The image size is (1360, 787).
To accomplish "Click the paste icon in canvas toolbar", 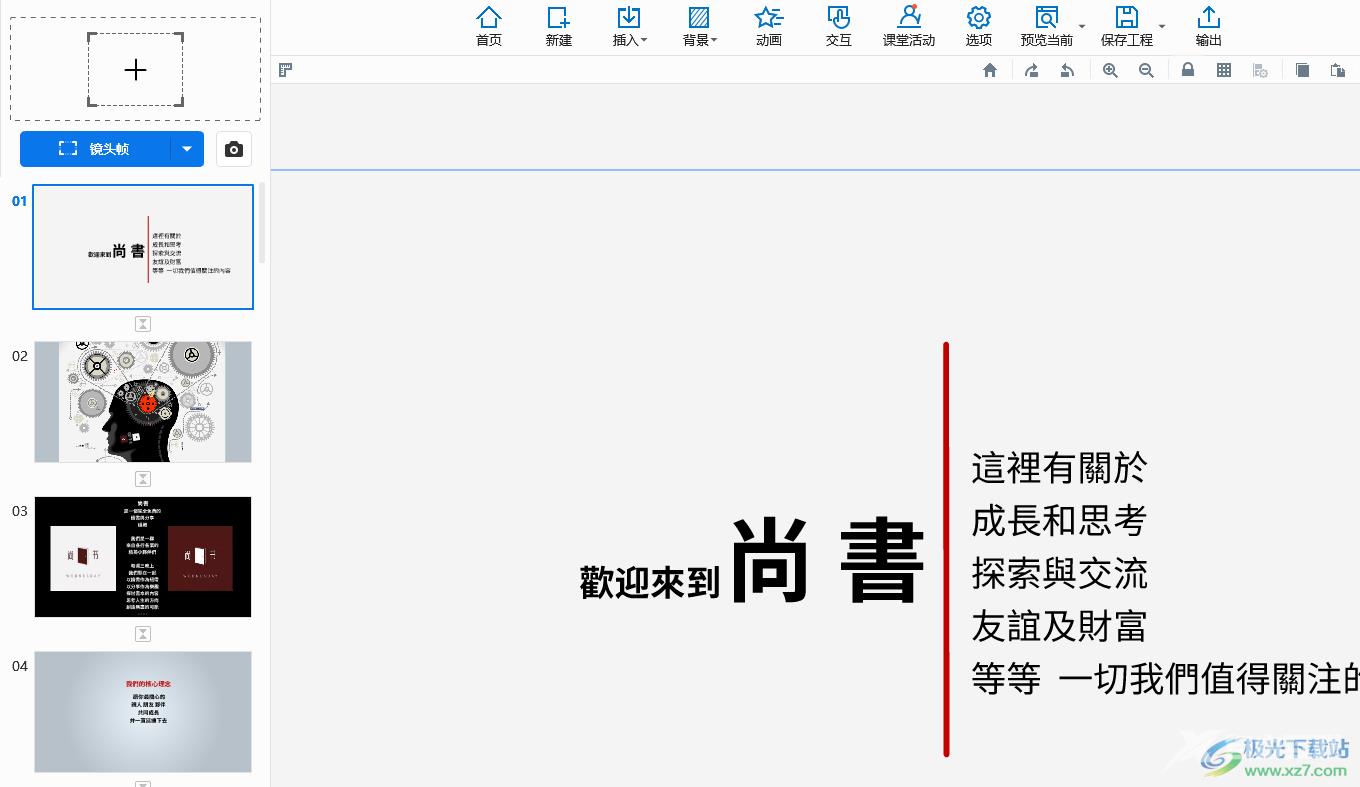I will 1338,70.
